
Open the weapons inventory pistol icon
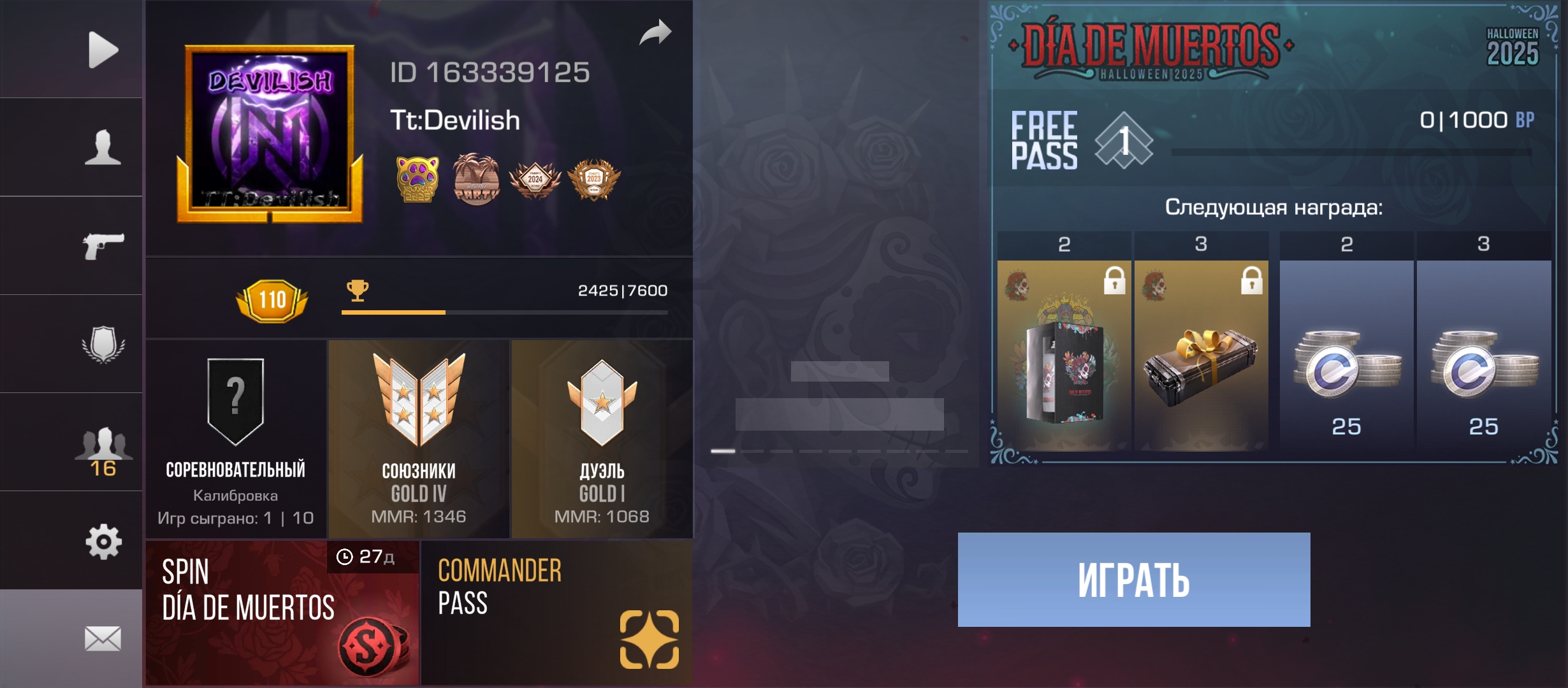point(103,246)
